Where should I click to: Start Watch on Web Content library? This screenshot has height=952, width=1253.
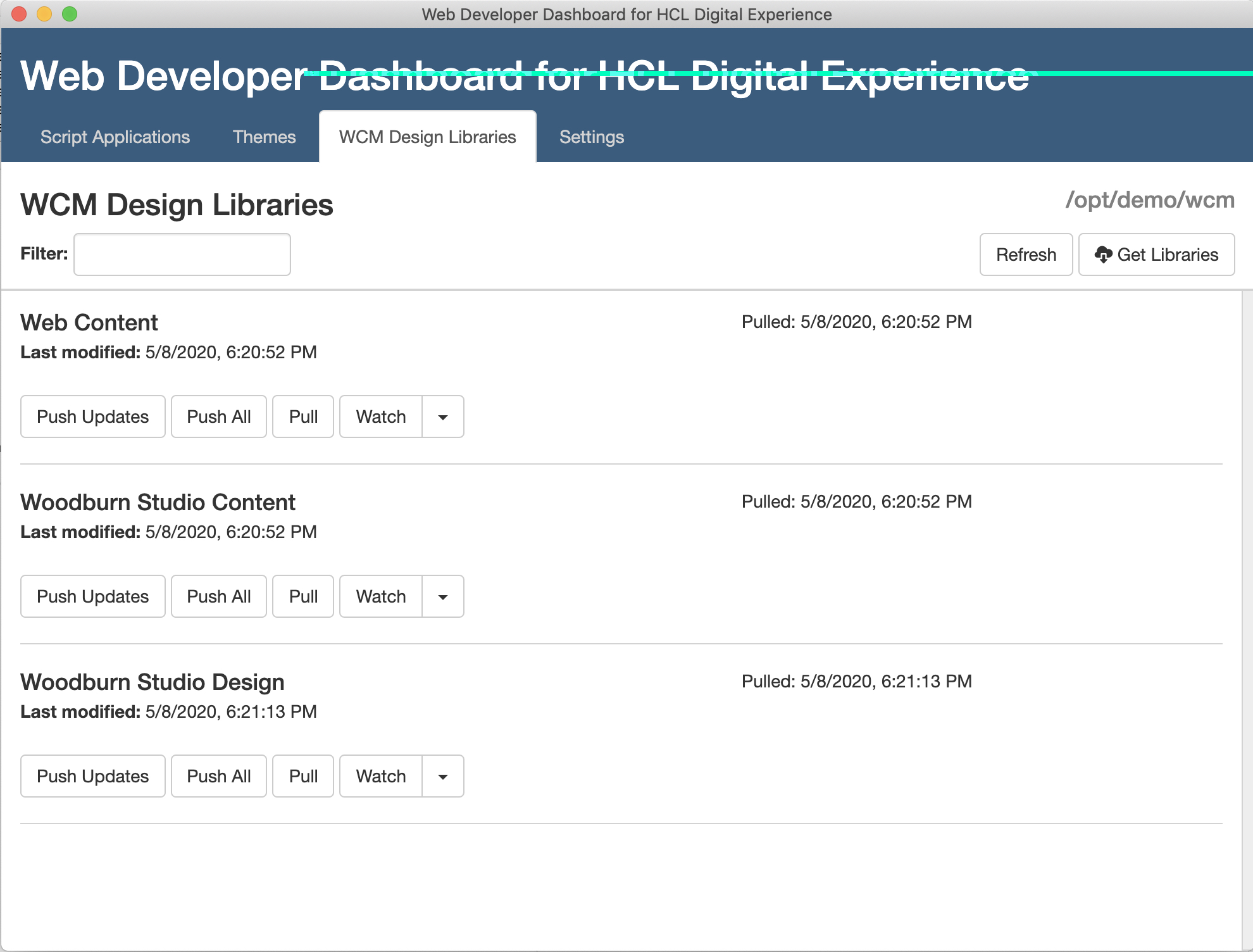pos(381,417)
